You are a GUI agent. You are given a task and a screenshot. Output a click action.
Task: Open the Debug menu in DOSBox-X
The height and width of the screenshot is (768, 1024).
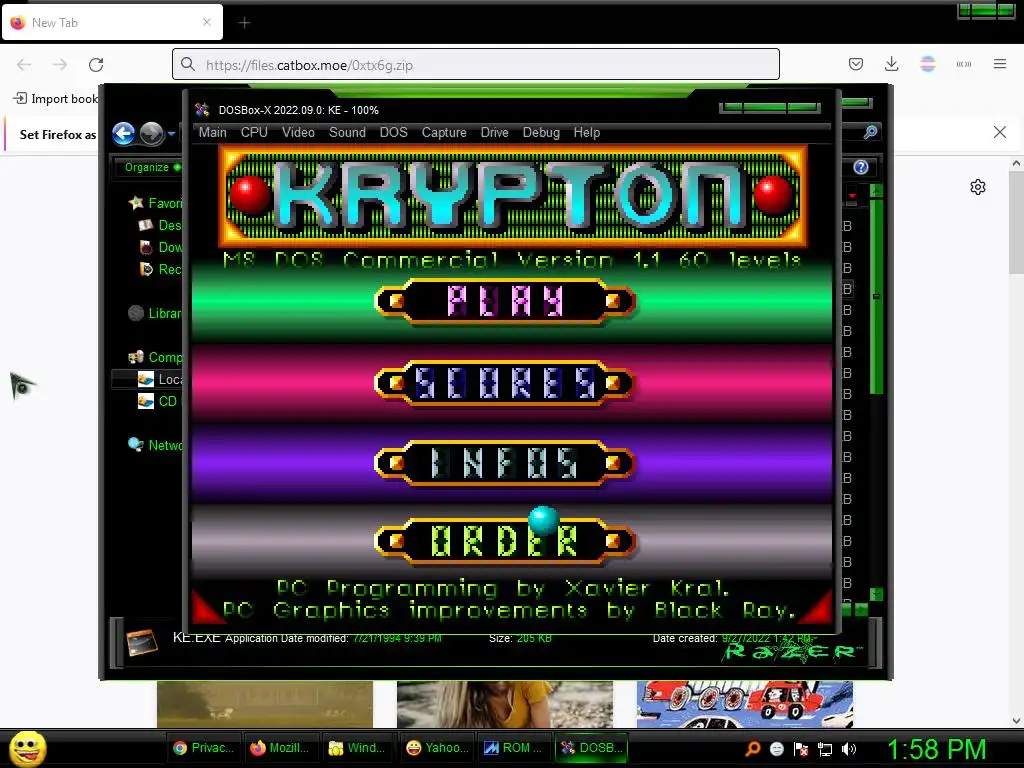point(541,133)
